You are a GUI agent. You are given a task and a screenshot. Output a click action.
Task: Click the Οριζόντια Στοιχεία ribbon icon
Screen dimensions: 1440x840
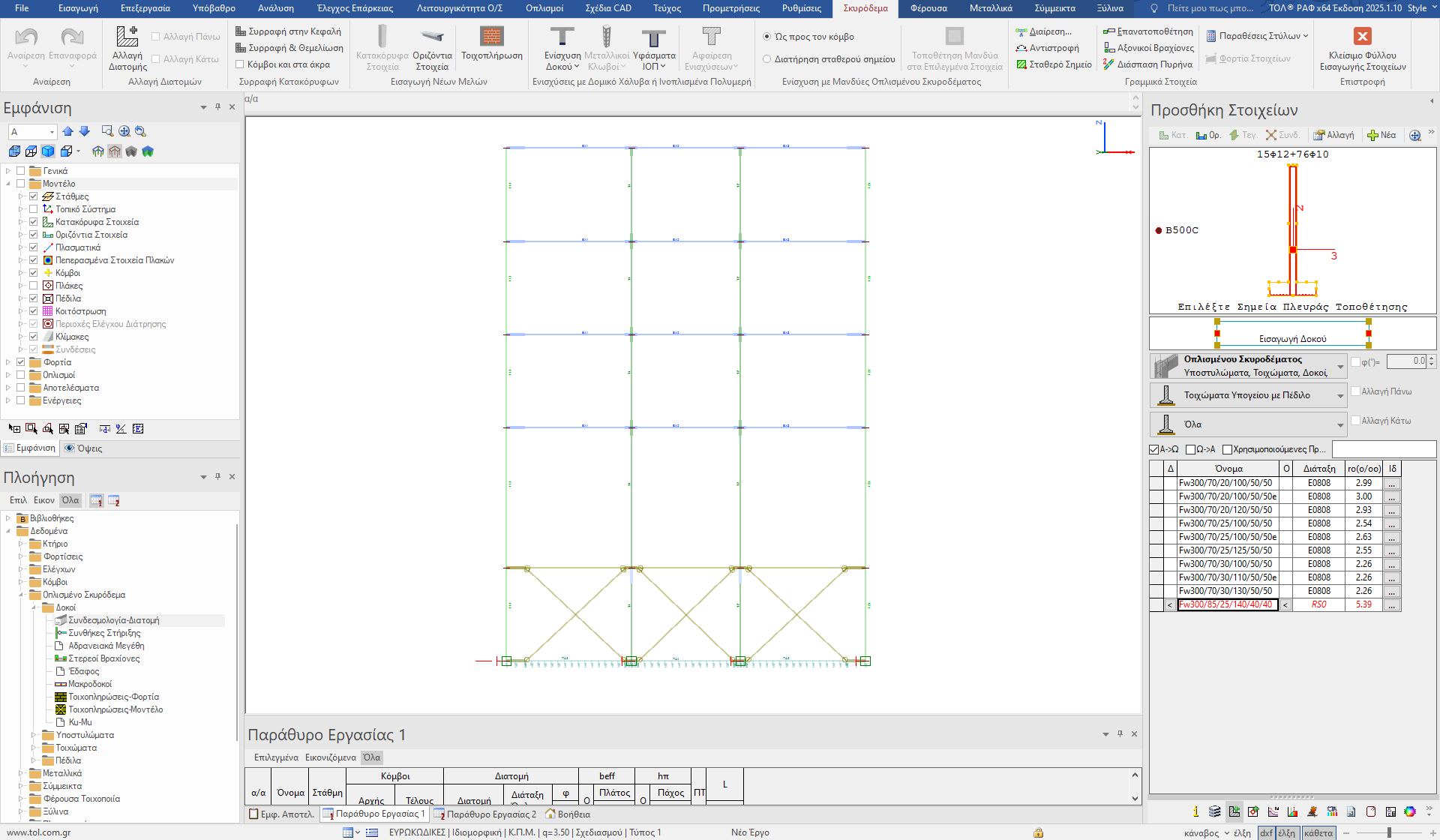point(432,37)
